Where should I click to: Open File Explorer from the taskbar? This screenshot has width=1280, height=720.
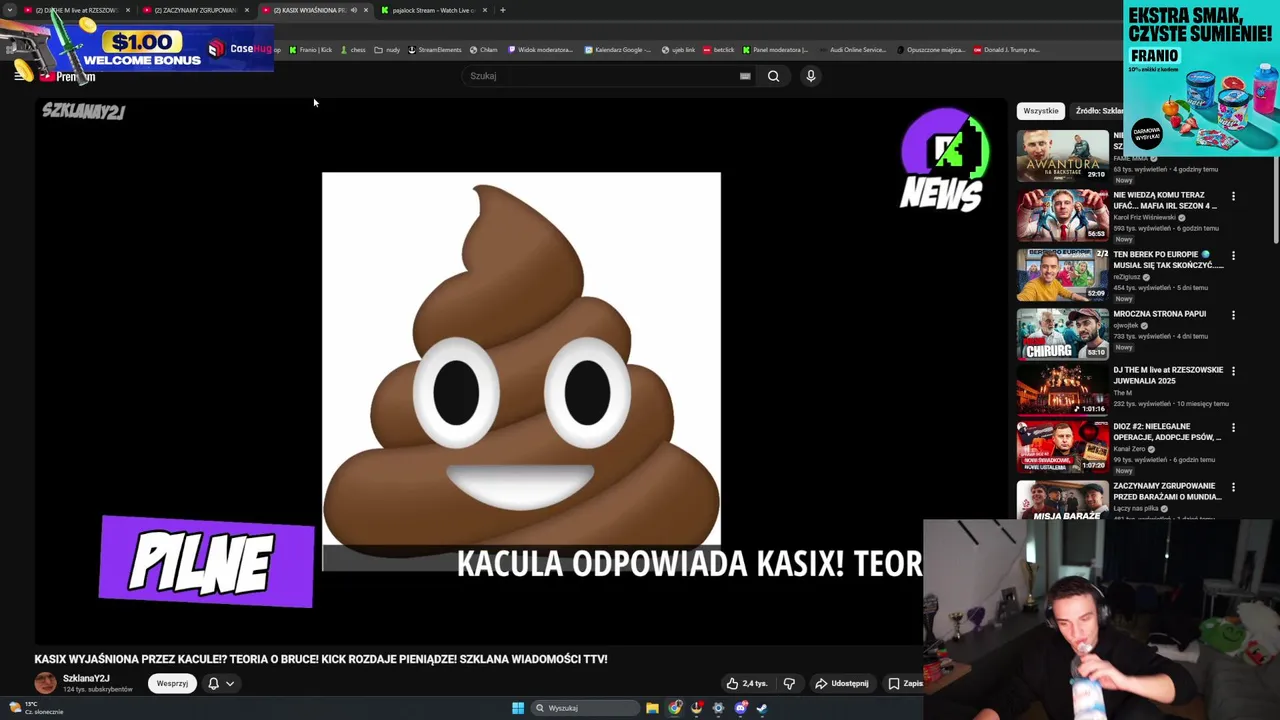(x=652, y=708)
